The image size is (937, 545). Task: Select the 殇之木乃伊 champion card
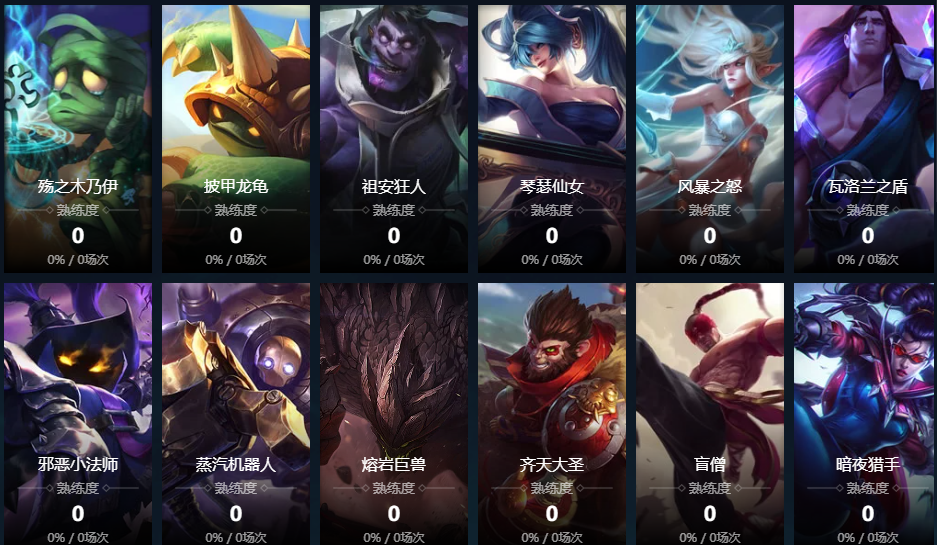point(78,139)
